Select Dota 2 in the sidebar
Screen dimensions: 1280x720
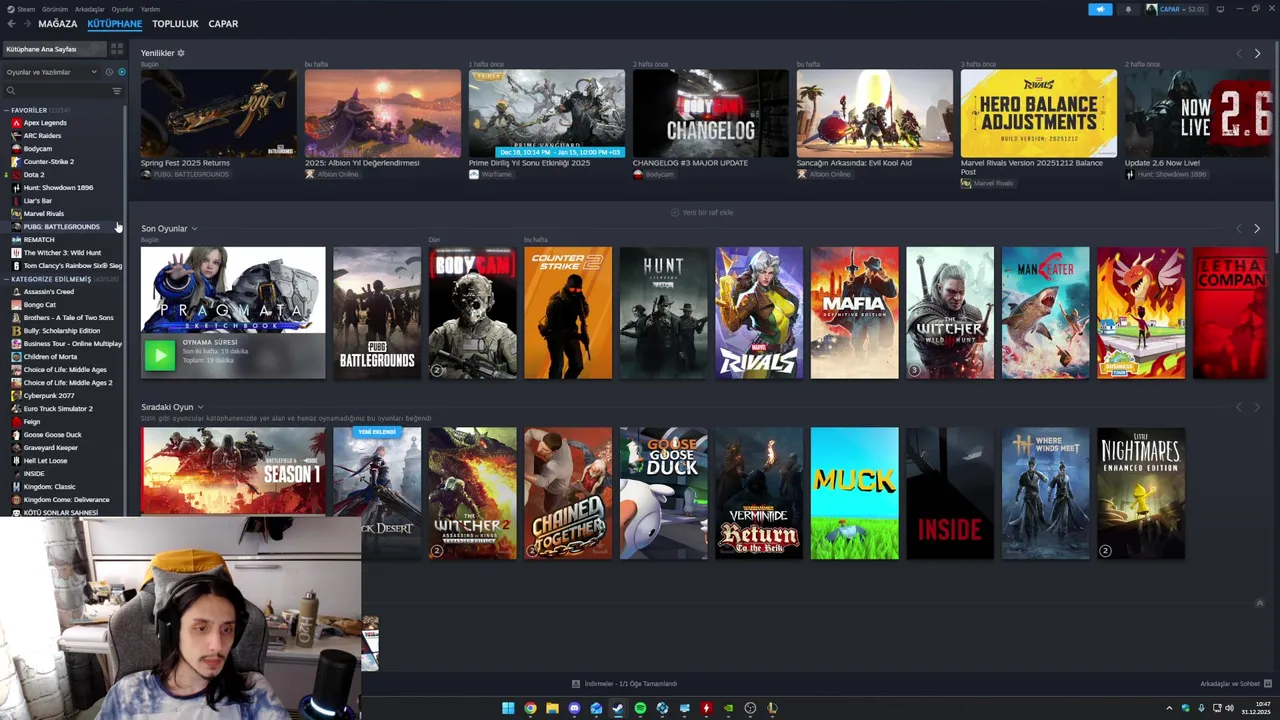pos(34,175)
